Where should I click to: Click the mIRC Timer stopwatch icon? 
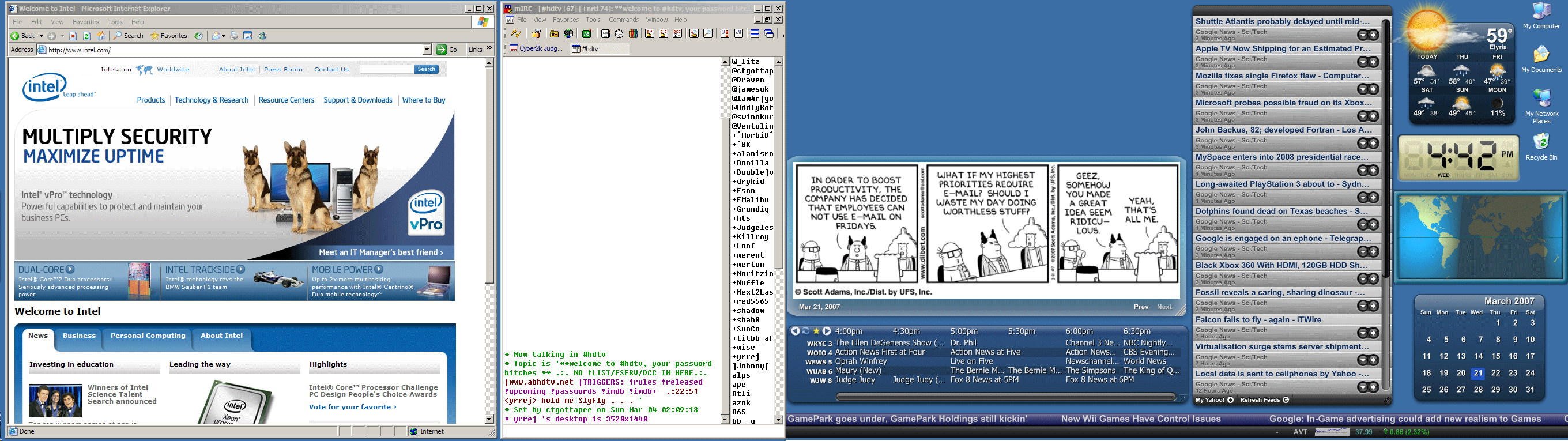619,34
